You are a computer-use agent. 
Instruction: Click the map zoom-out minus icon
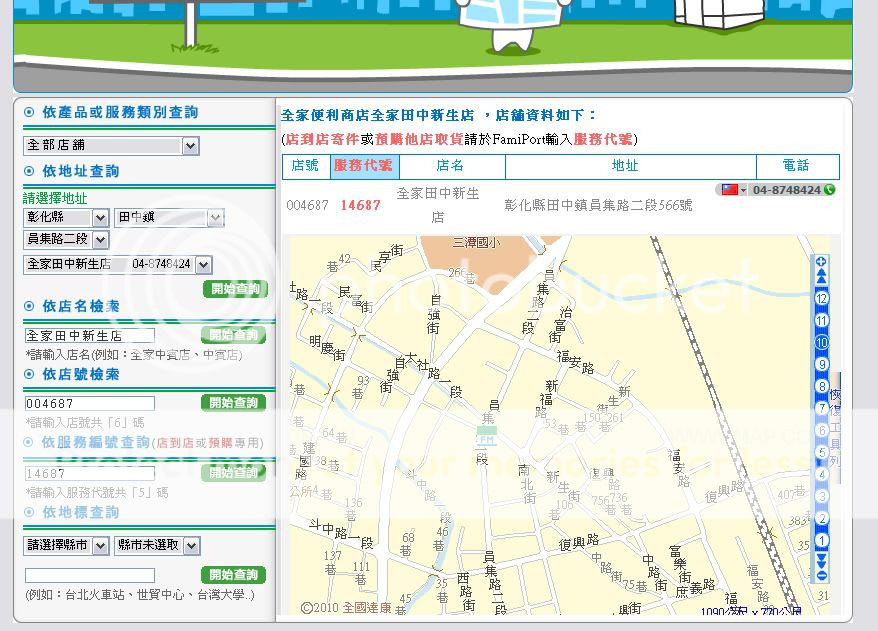click(822, 575)
